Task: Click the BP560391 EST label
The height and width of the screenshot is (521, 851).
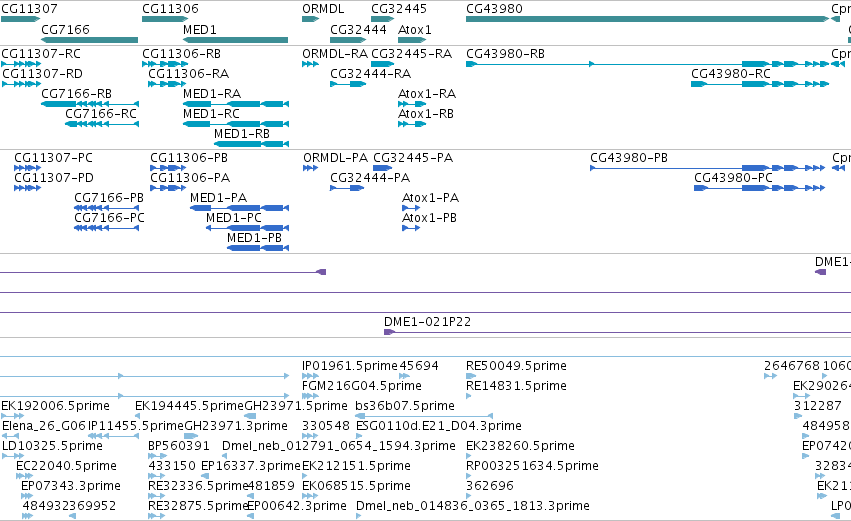Action: coord(179,446)
